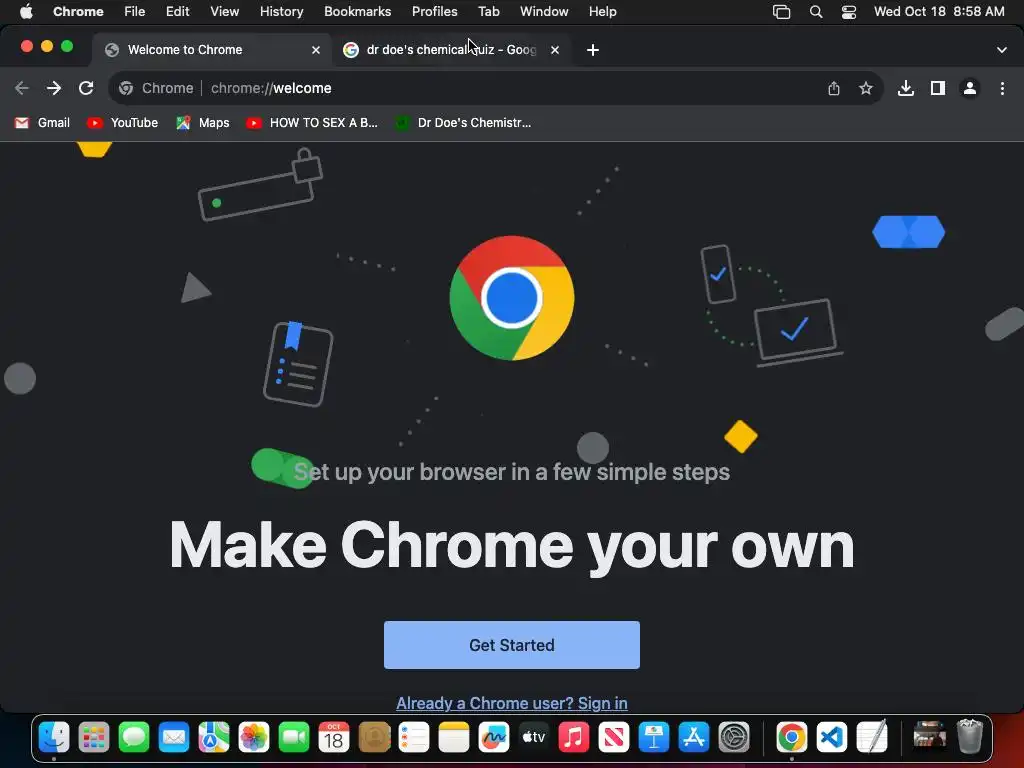Open Launchpad from the dock
The image size is (1024, 768).
(x=94, y=738)
